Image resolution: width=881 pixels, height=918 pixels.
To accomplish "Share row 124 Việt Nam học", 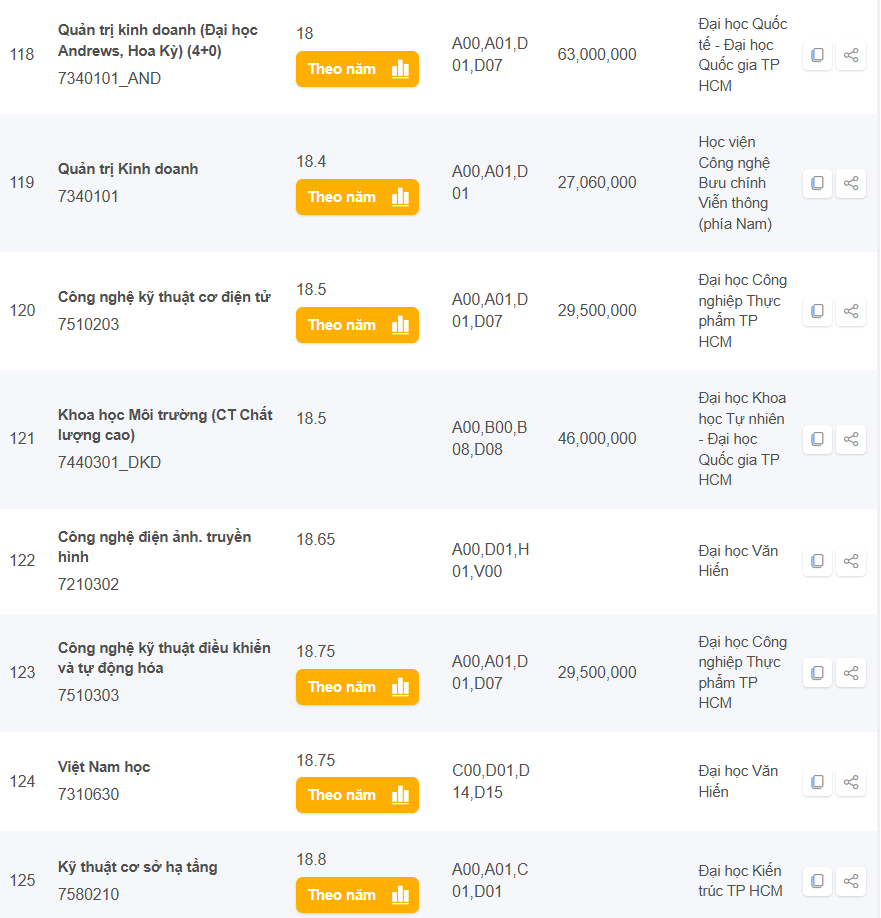I will [x=851, y=782].
